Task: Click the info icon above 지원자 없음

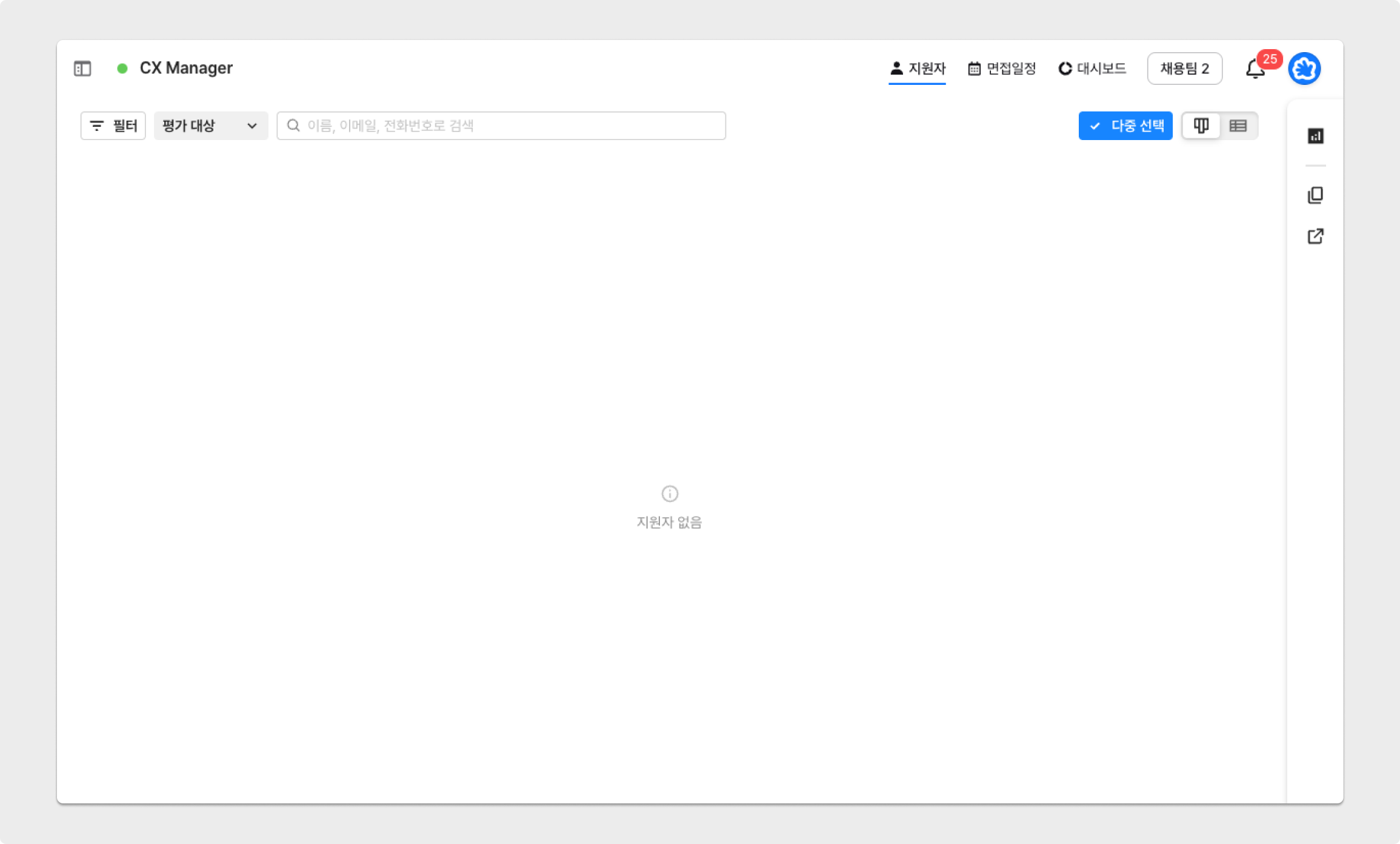Action: pyautogui.click(x=669, y=494)
